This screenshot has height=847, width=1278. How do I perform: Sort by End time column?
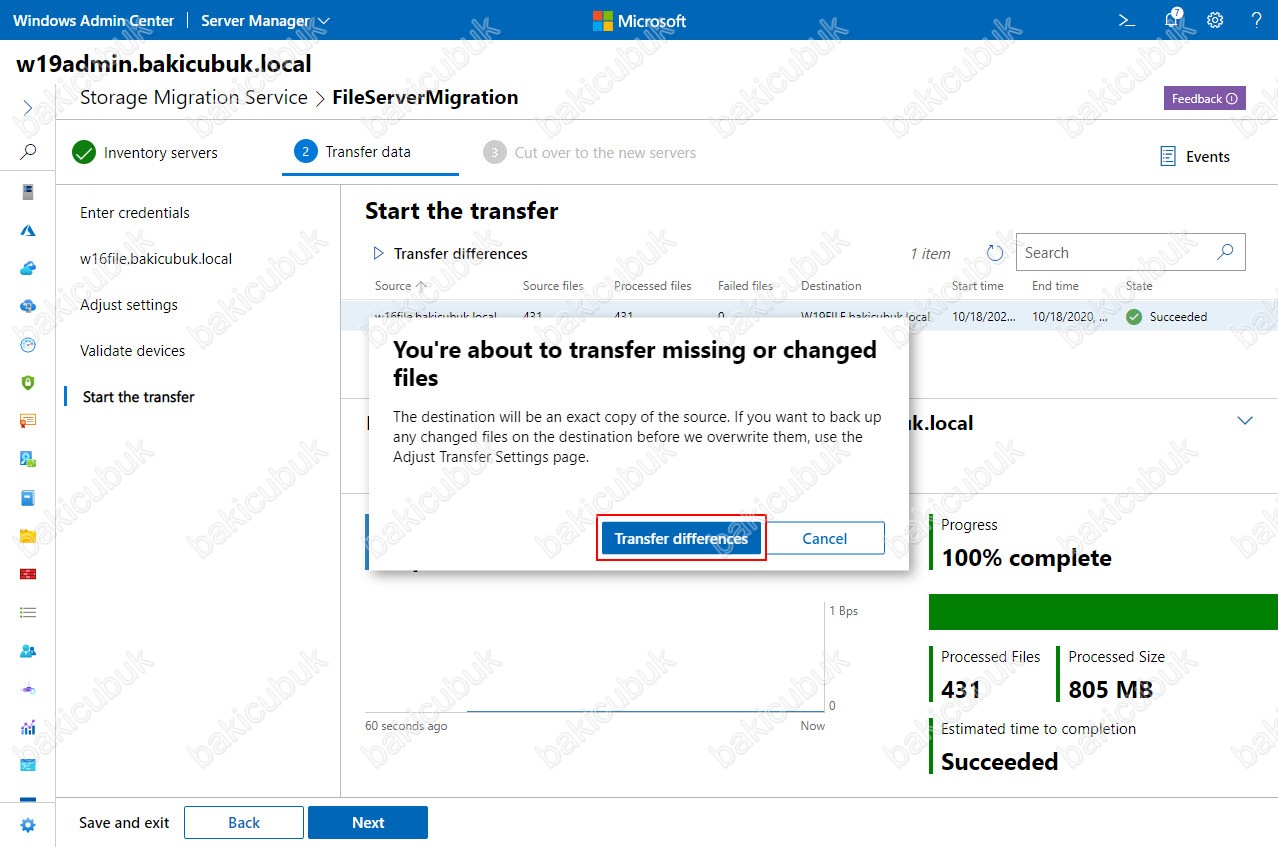click(x=1055, y=286)
